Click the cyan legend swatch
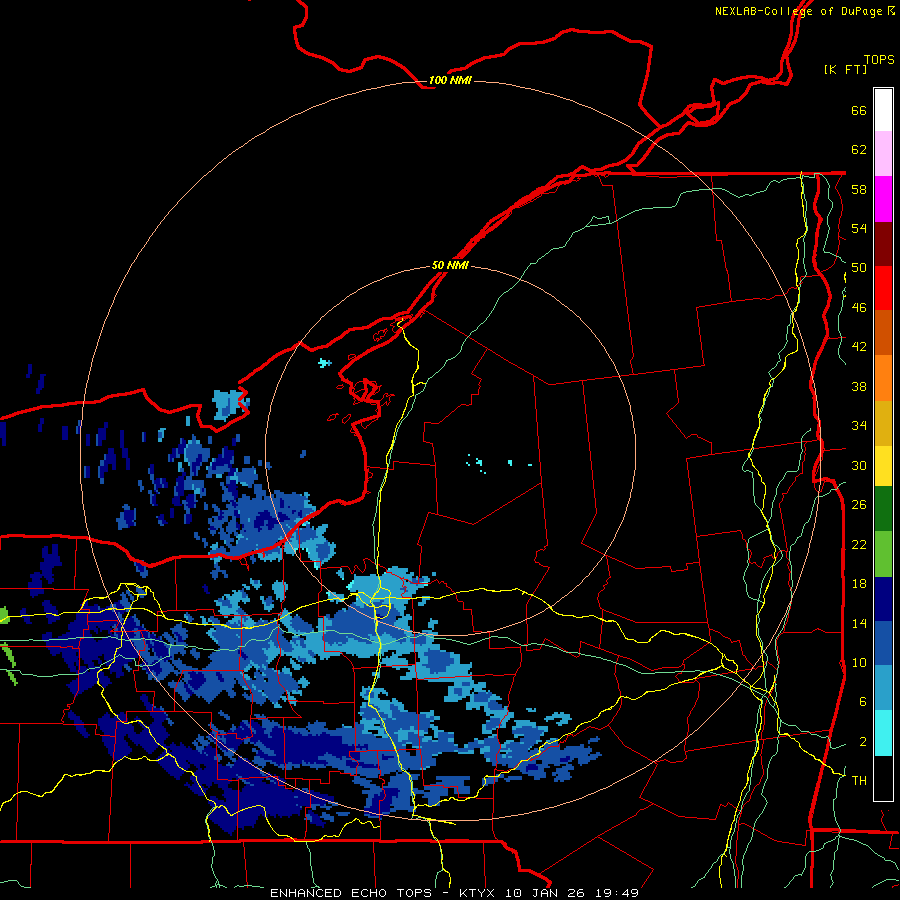This screenshot has width=900, height=900. (x=883, y=733)
